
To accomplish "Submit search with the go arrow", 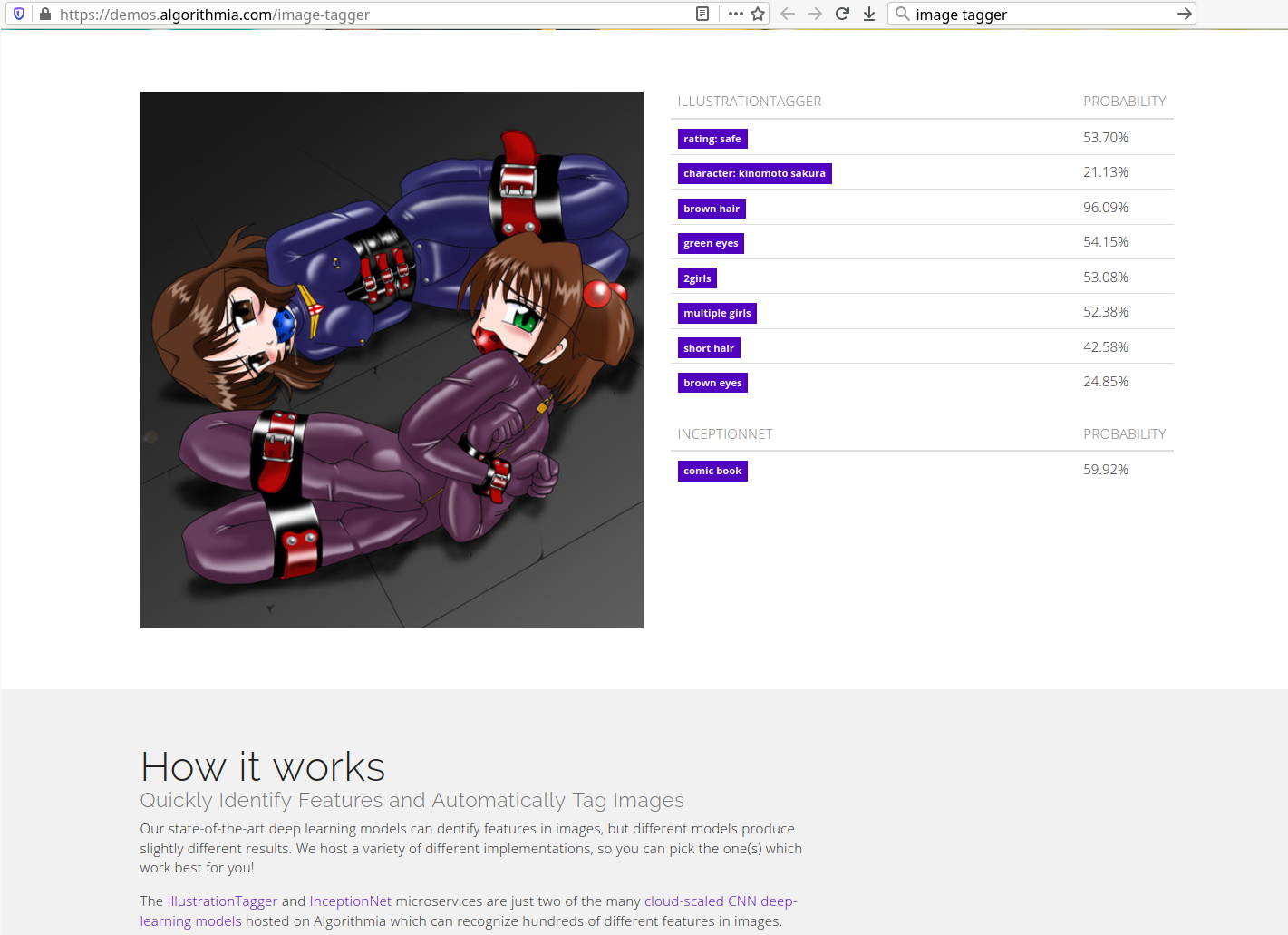I will 1184,14.
